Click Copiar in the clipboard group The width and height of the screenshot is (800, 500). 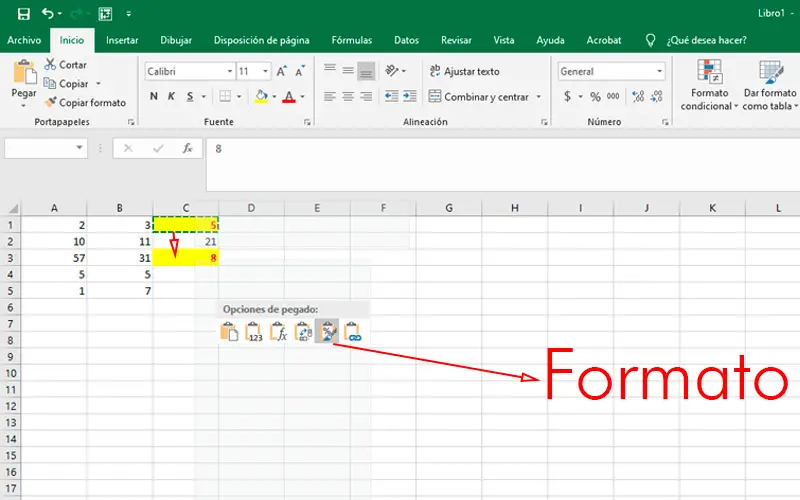click(66, 84)
